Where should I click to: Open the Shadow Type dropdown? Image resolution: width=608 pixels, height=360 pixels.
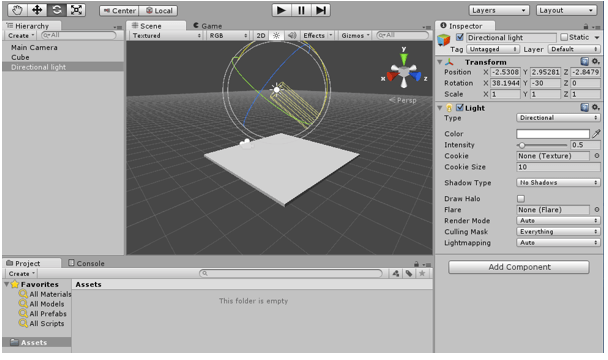coord(558,182)
